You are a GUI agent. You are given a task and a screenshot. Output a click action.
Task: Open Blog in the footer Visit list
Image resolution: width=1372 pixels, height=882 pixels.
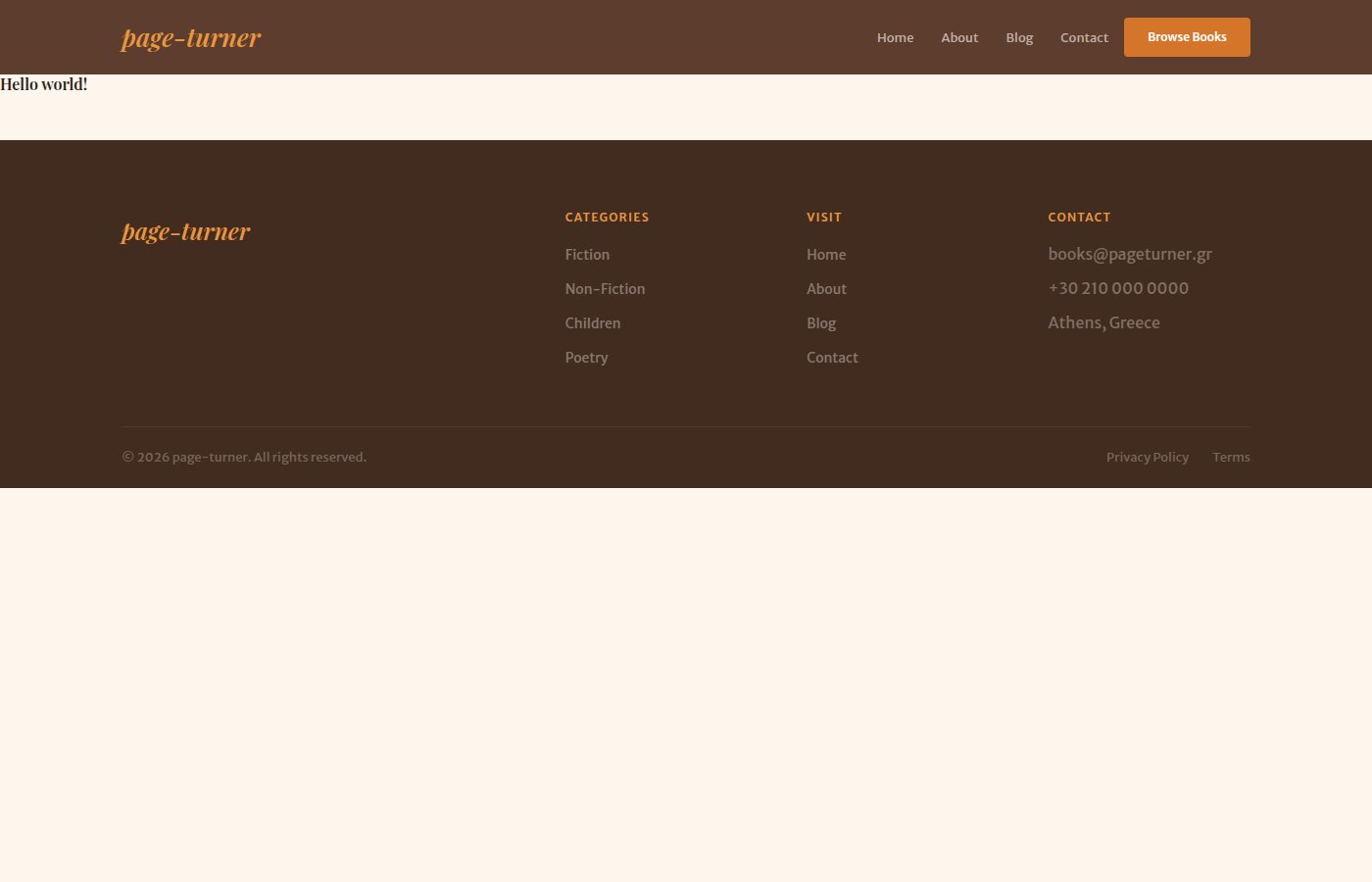821,323
